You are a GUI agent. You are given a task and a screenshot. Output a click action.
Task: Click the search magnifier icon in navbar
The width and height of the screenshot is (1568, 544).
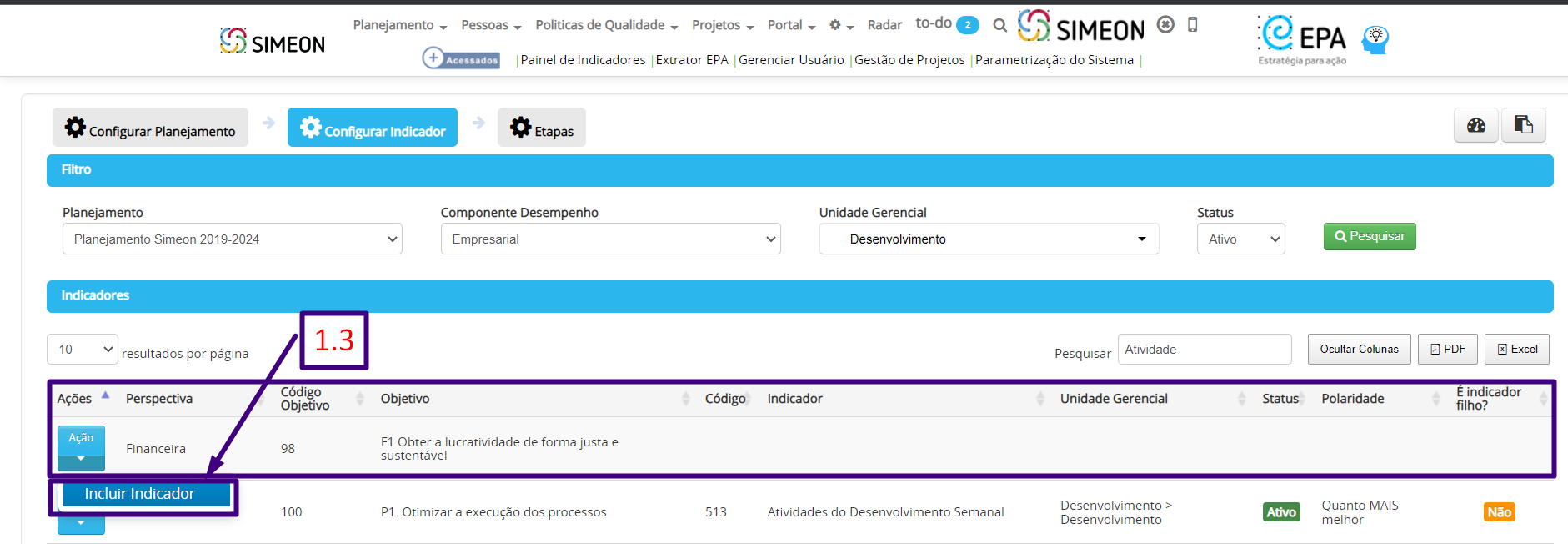pos(999,25)
